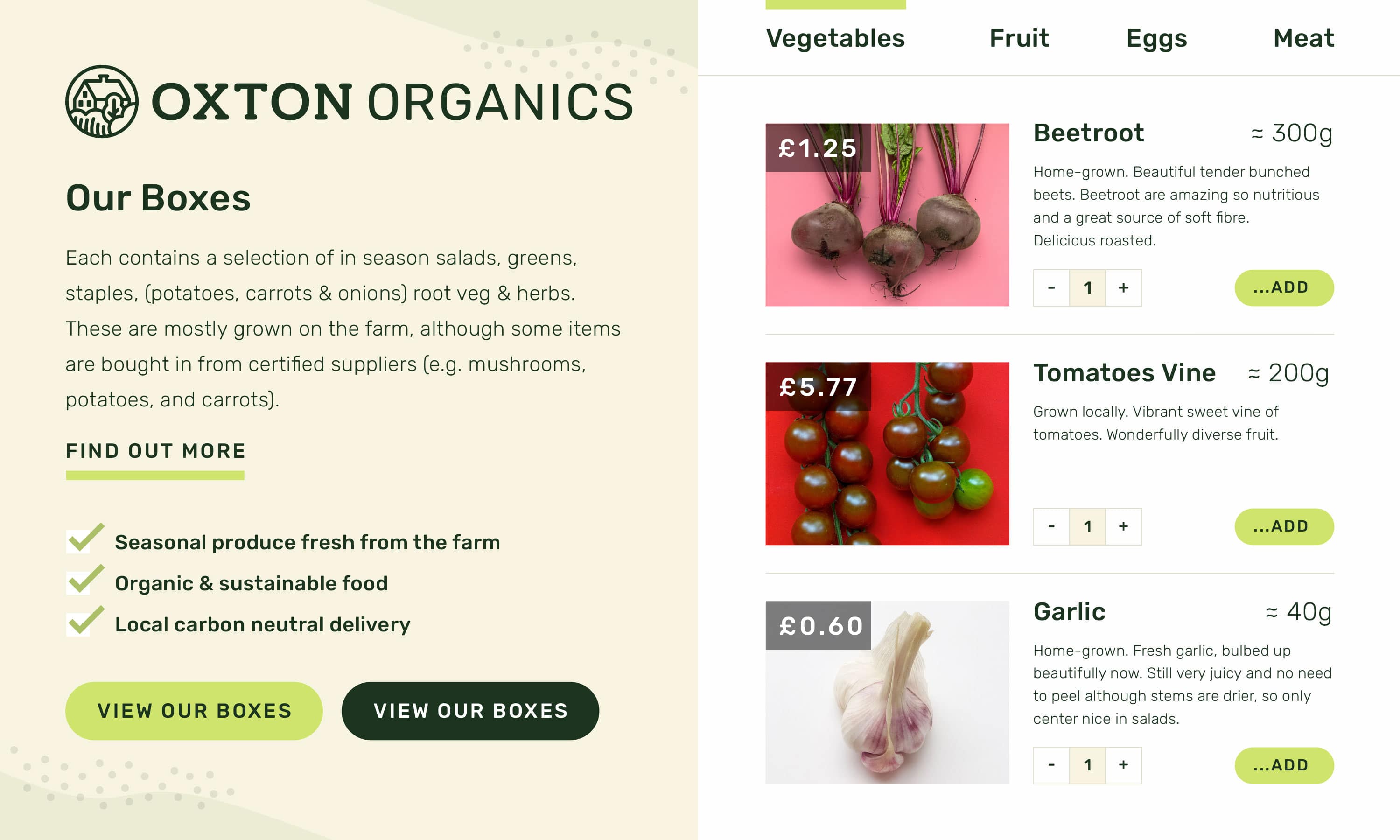The width and height of the screenshot is (1400, 840).
Task: Decrease Beetroot quantity with minus button
Action: click(x=1051, y=288)
